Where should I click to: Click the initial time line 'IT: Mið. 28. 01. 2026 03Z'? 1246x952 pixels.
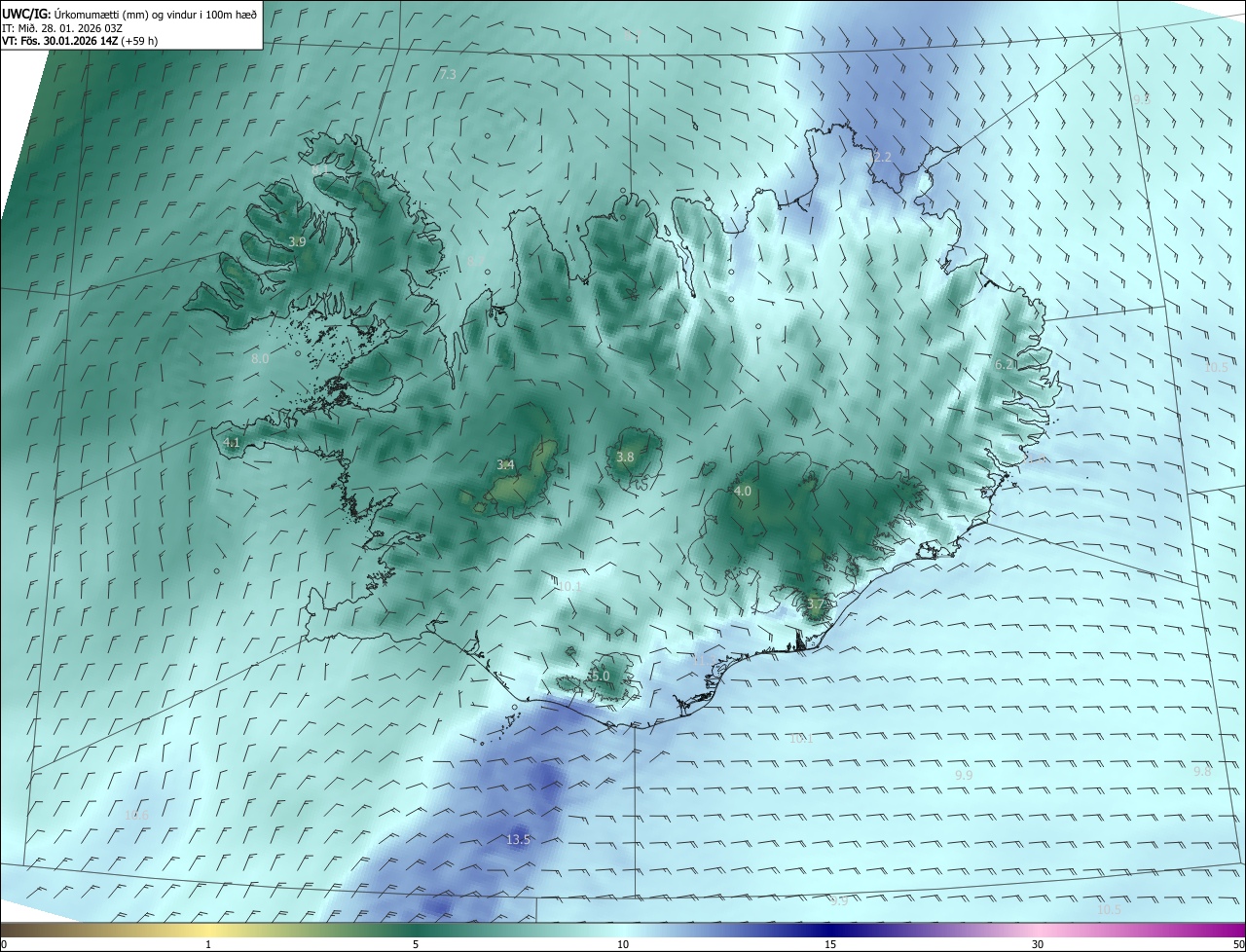click(x=61, y=27)
